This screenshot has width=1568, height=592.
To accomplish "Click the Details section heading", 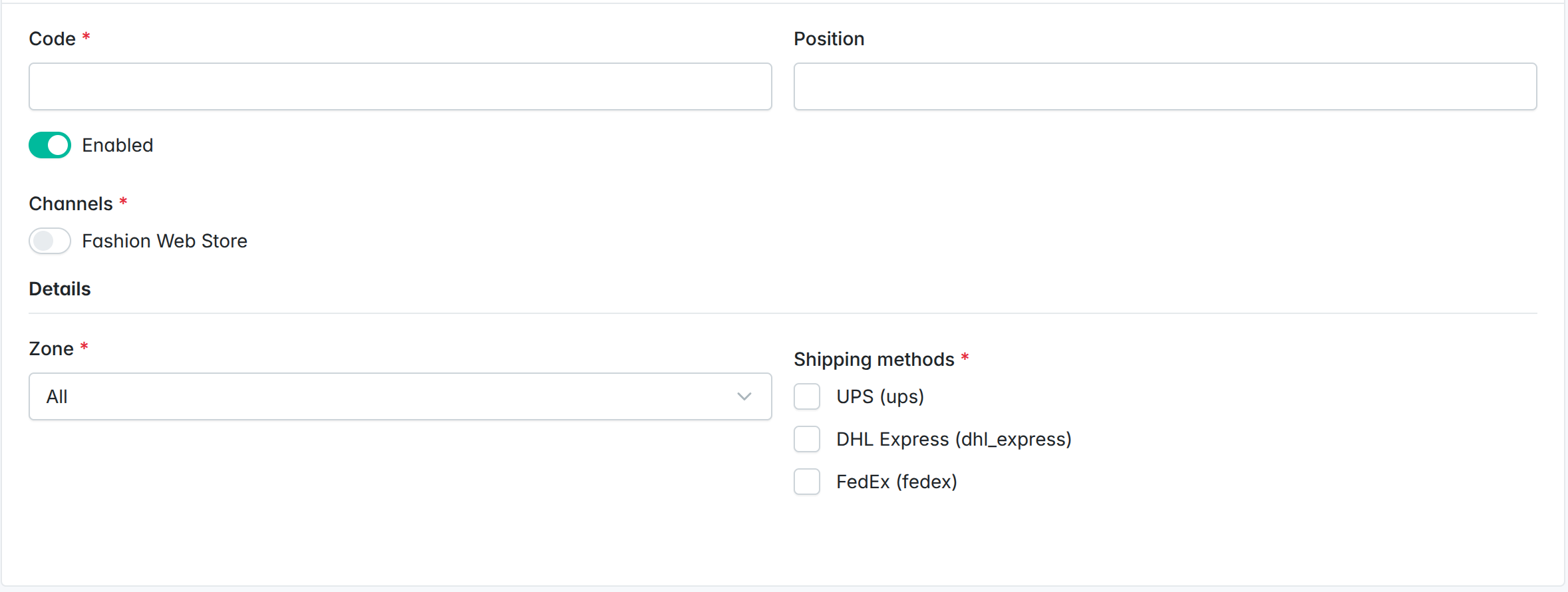I will [x=60, y=289].
